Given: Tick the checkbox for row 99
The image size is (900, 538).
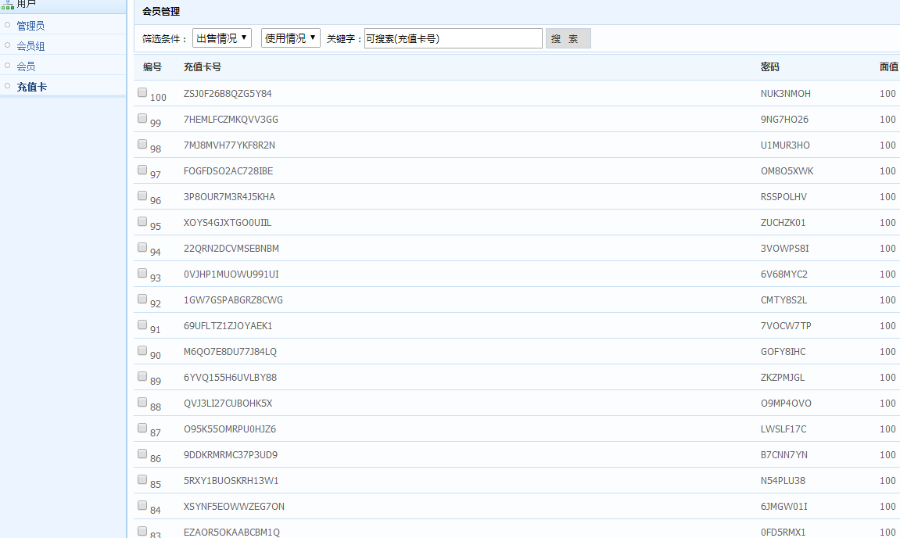Looking at the screenshot, I should pyautogui.click(x=142, y=118).
